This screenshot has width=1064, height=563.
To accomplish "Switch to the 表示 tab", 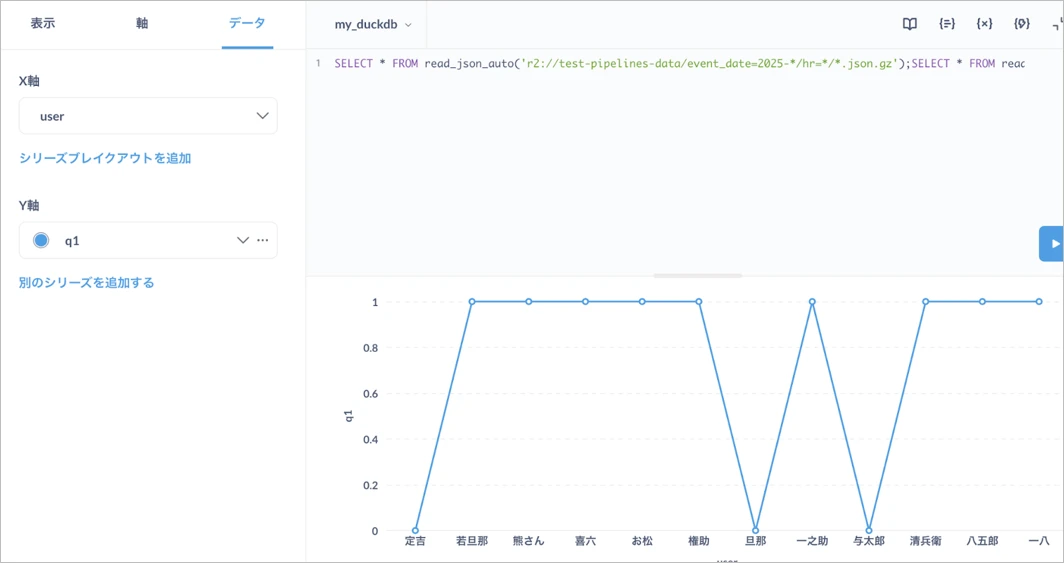I will [42, 23].
